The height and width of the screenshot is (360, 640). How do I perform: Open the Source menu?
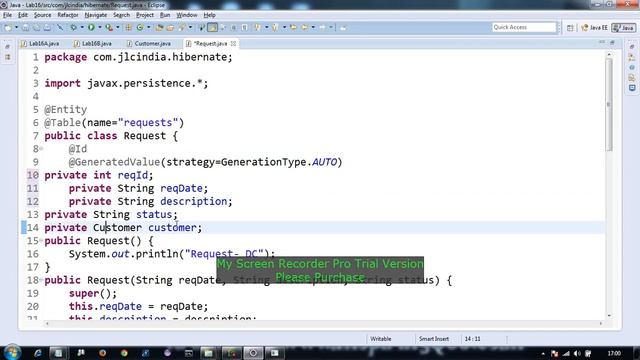pos(42,15)
